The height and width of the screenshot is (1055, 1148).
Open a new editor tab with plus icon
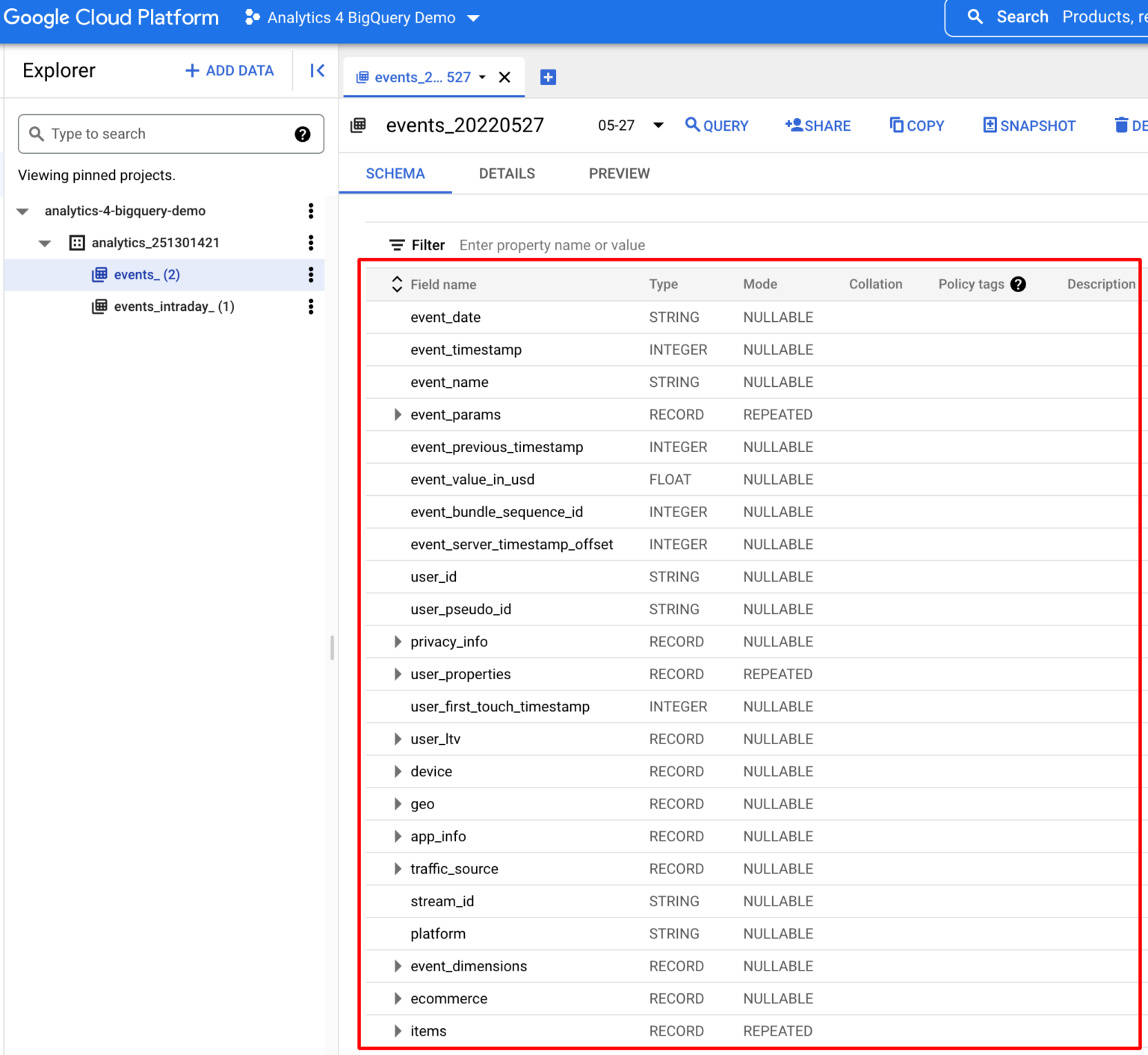[548, 77]
